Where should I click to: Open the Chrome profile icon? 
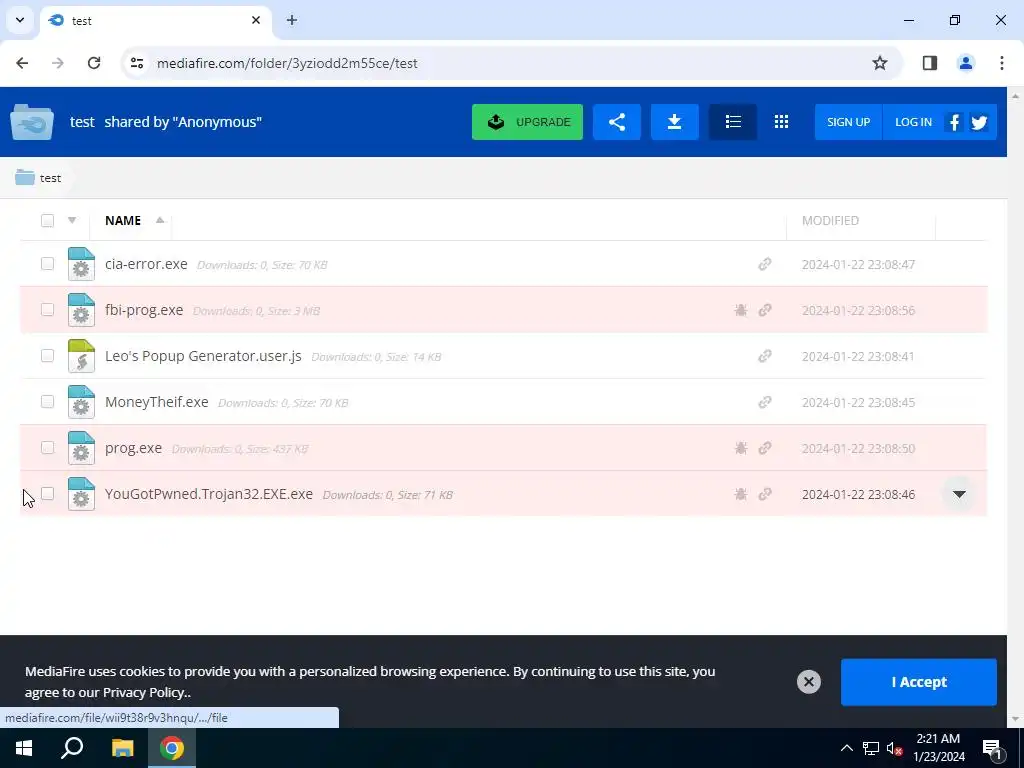[x=965, y=63]
